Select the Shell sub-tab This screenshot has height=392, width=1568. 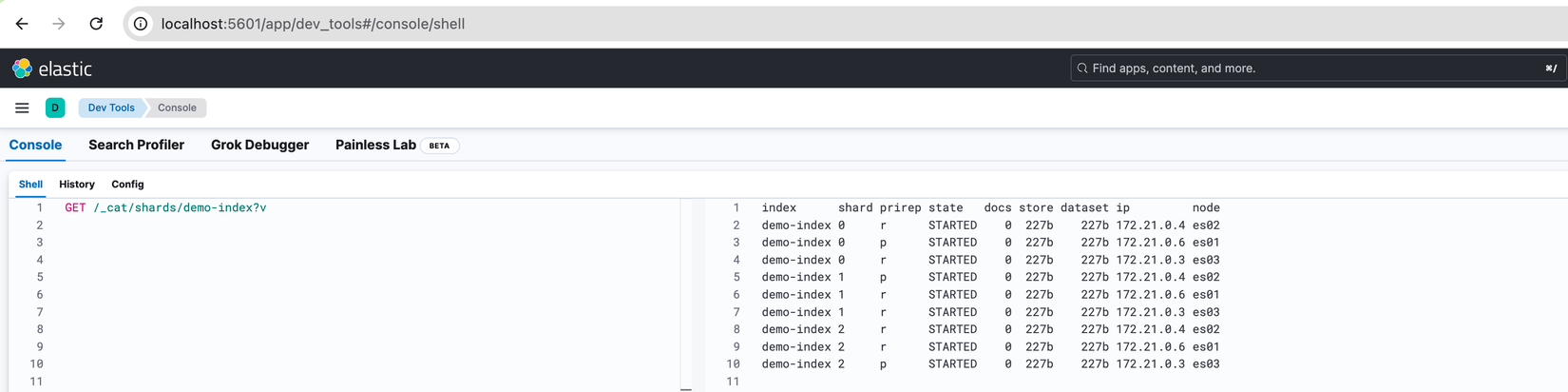[30, 185]
